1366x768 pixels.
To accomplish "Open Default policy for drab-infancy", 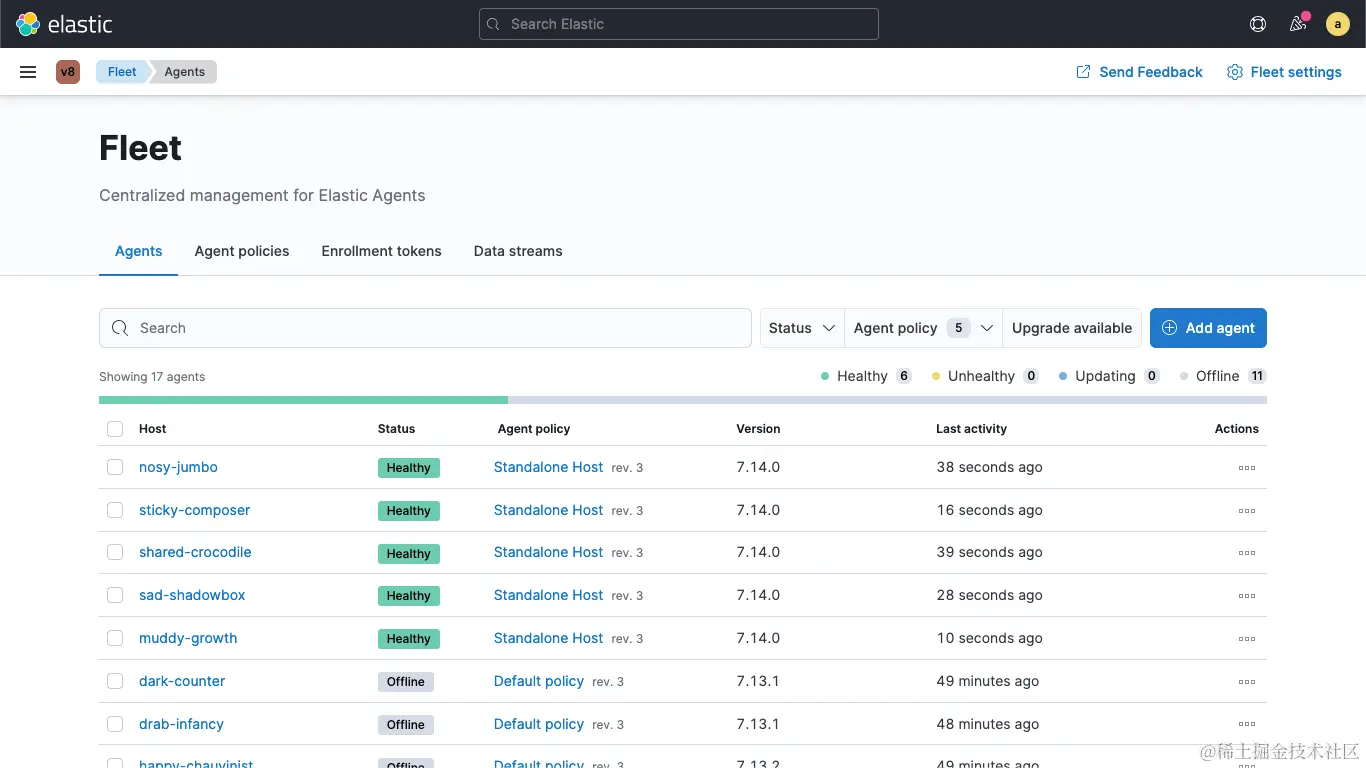I will click(538, 724).
